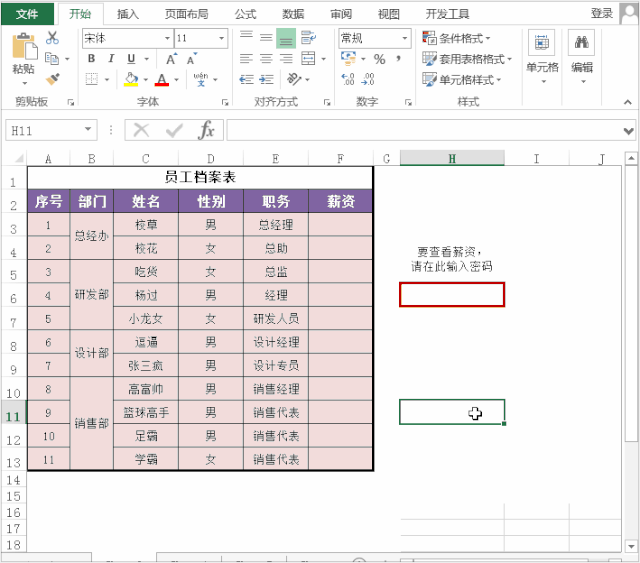The image size is (640, 563).
Task: Open the font size 11 dropdown
Action: [x=221, y=38]
